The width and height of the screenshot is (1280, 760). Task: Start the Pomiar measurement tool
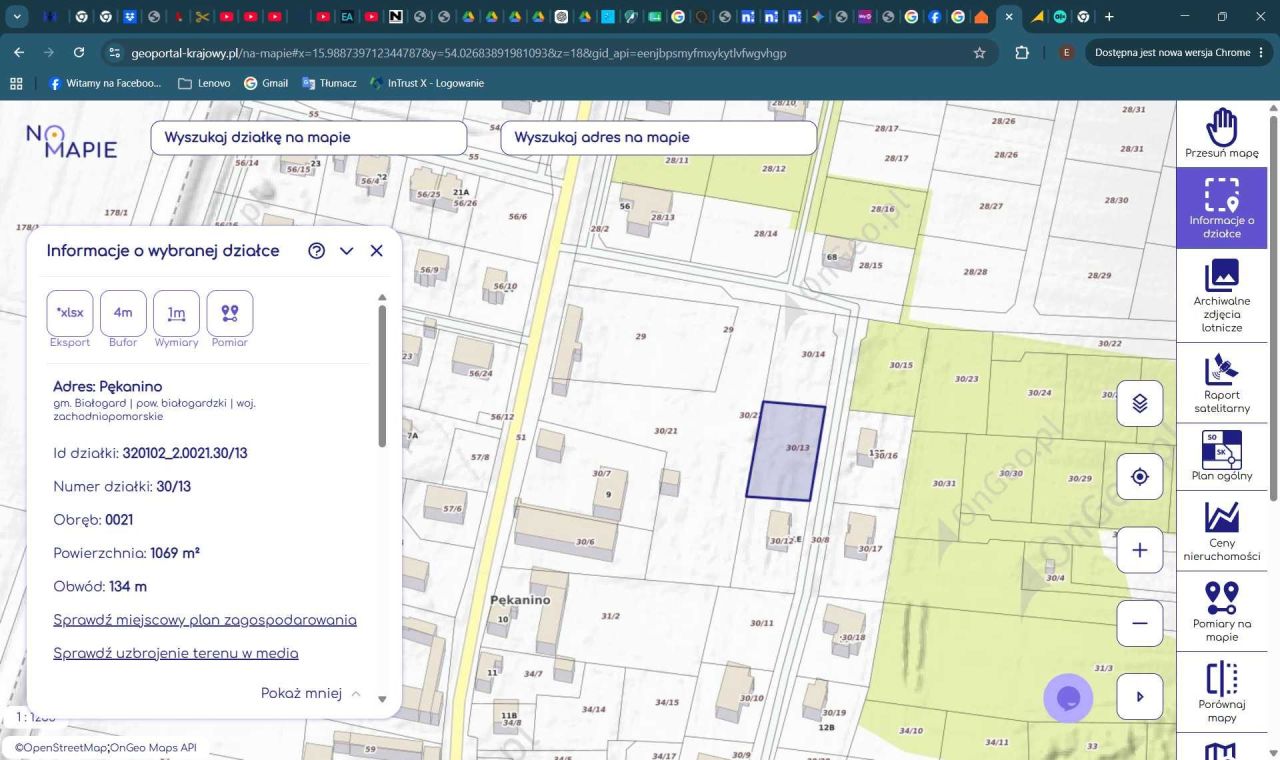click(229, 313)
